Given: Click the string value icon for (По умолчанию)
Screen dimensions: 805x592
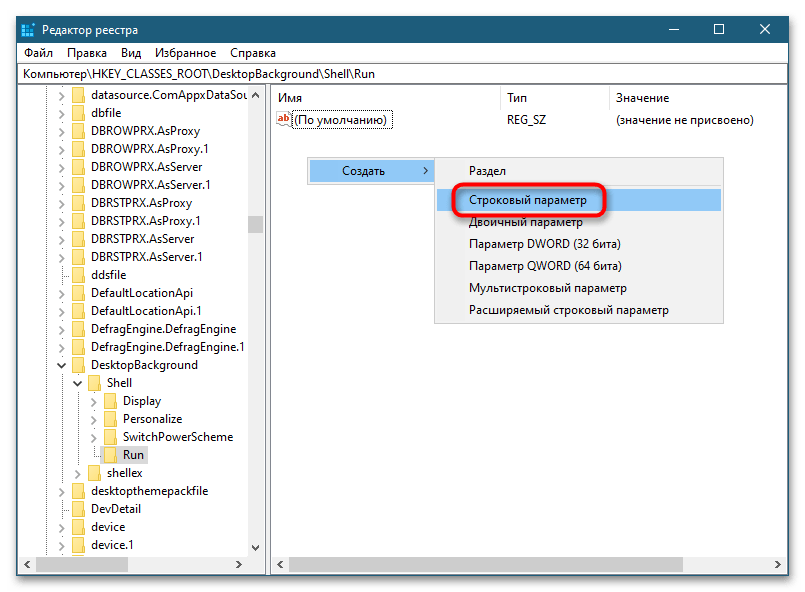Looking at the screenshot, I should pyautogui.click(x=283, y=120).
